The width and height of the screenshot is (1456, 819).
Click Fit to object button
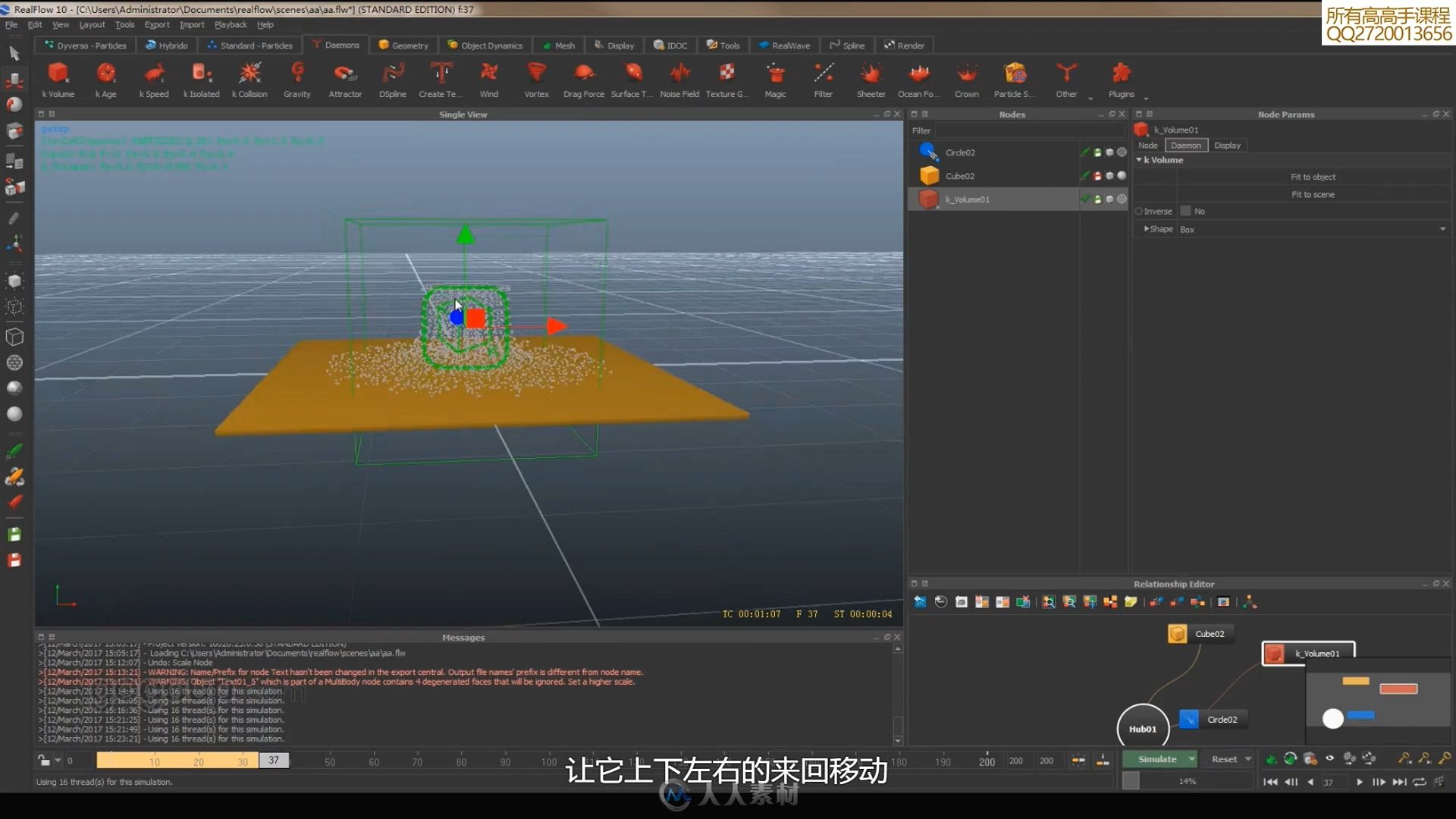click(x=1311, y=176)
